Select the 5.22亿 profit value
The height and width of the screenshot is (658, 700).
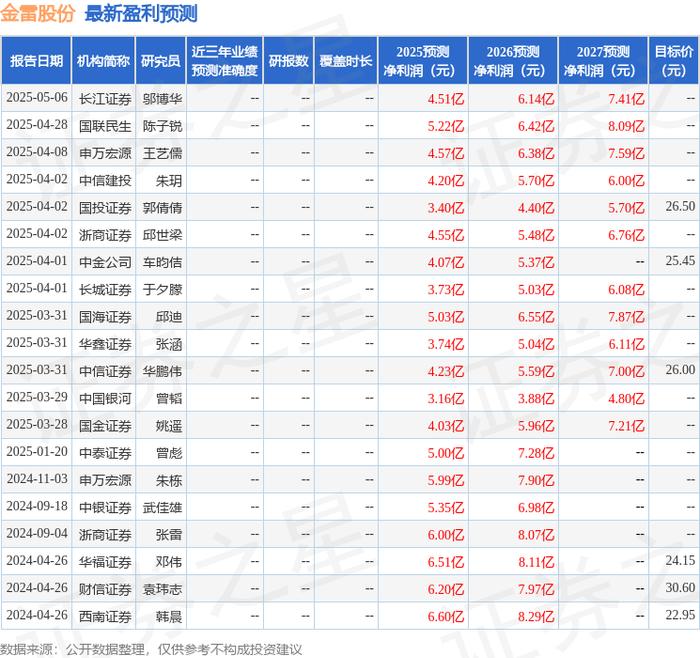446,126
